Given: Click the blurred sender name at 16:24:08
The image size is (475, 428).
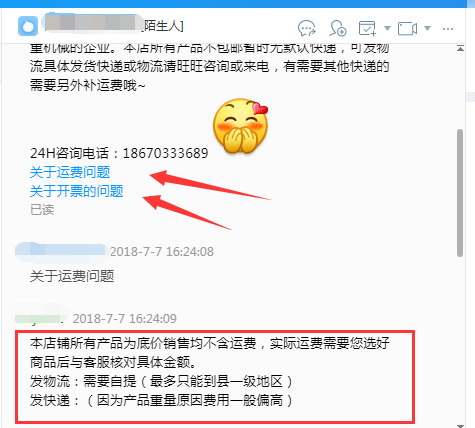Looking at the screenshot, I should [x=61, y=251].
